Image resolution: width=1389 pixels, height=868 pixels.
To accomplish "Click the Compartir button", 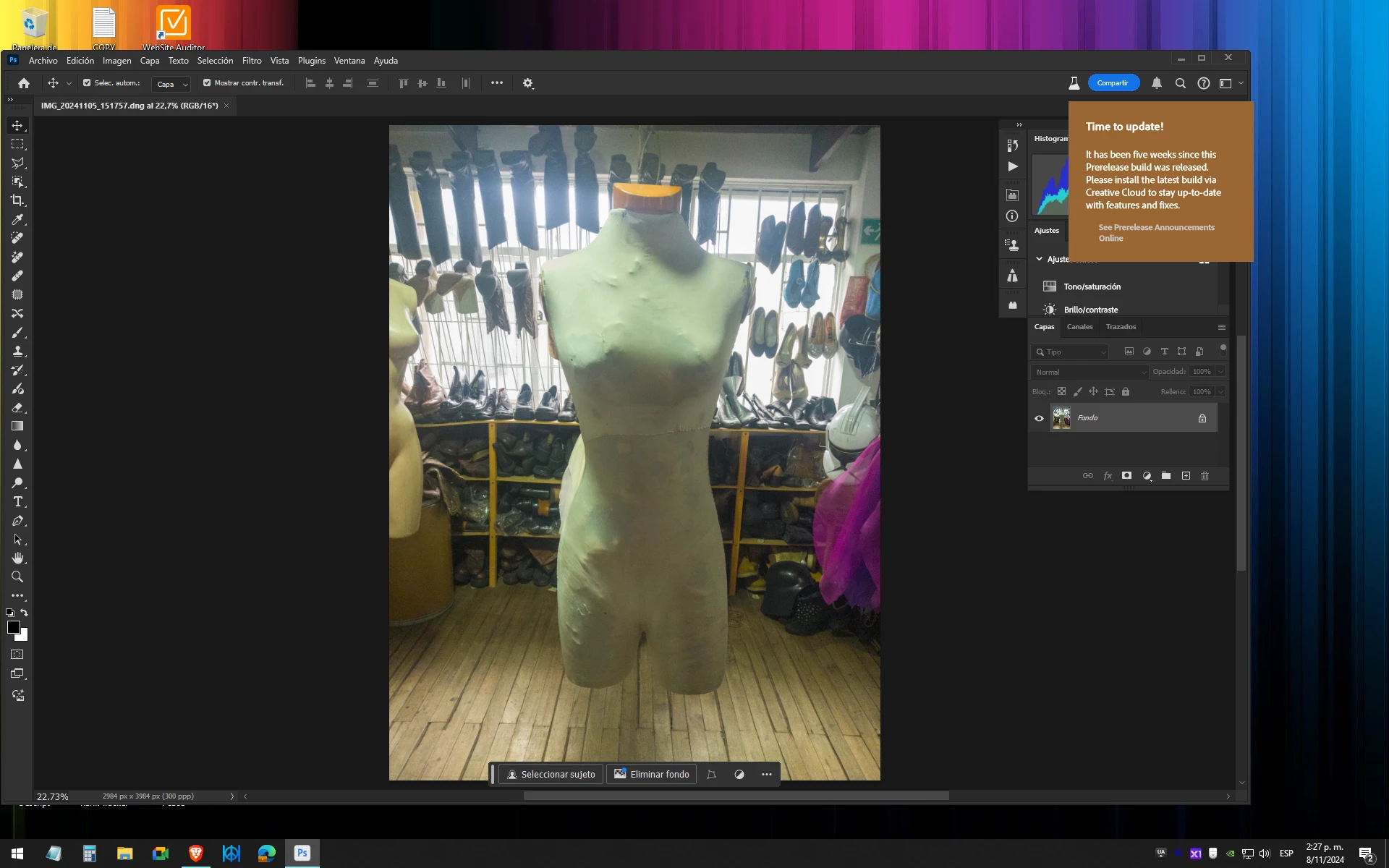I will point(1113,83).
